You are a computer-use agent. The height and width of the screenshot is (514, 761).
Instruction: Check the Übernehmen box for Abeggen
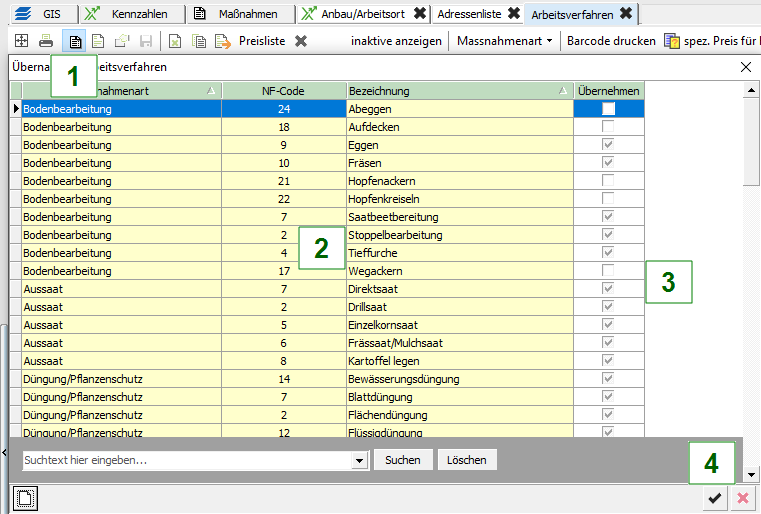pyautogui.click(x=608, y=109)
